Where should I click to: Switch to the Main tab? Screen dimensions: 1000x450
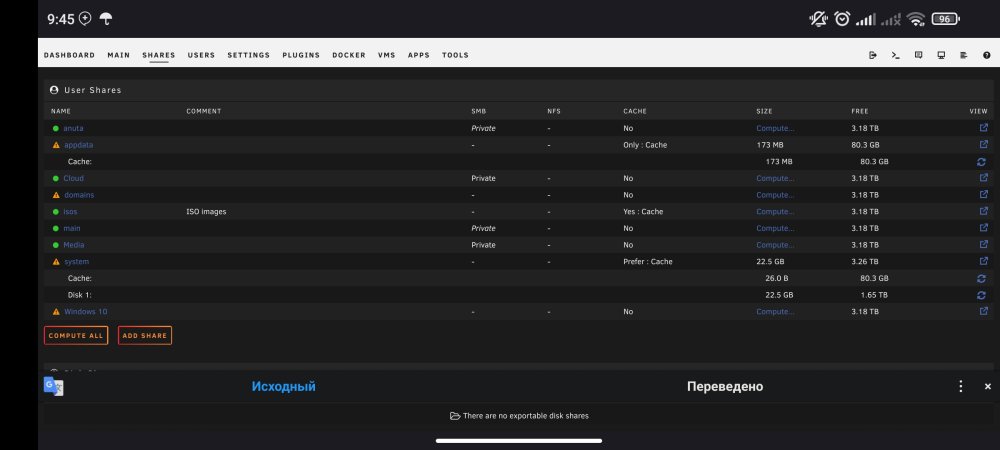click(119, 55)
